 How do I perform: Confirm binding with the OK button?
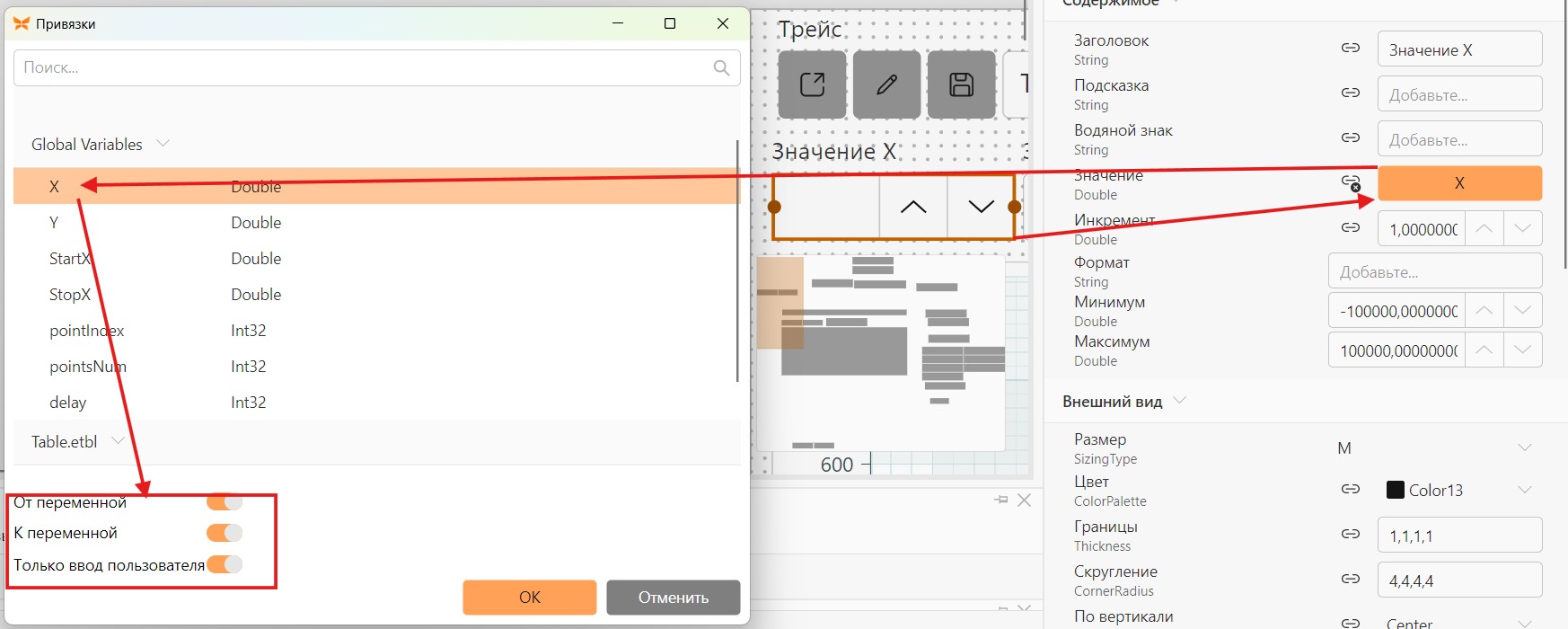[x=530, y=598]
